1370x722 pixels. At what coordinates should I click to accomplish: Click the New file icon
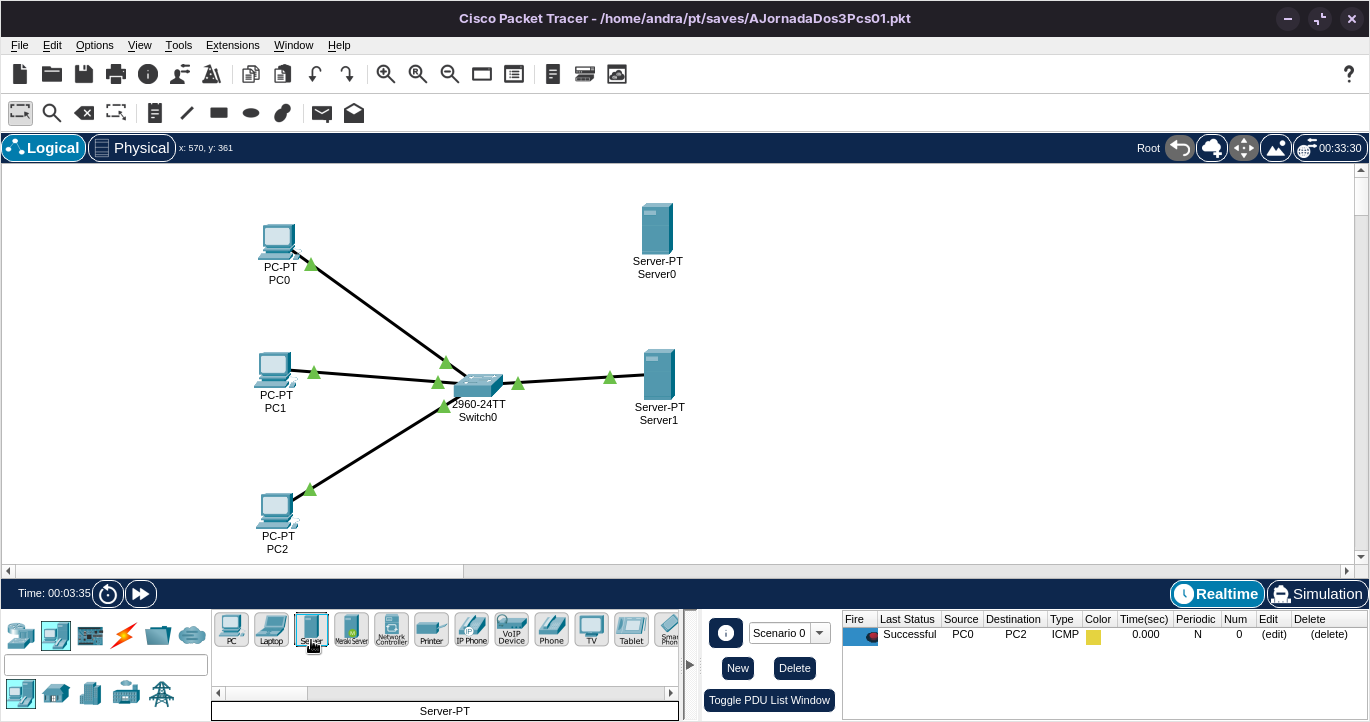[x=20, y=74]
